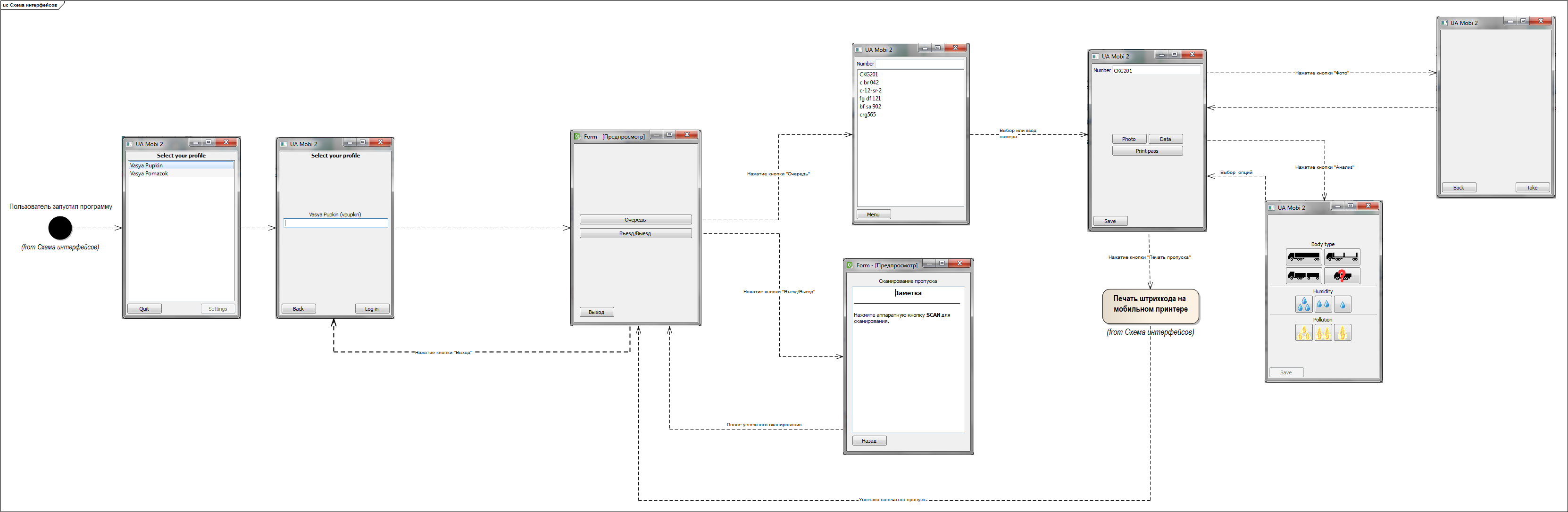Open the Очередь queue button
This screenshot has height=512, width=1568.
[635, 220]
